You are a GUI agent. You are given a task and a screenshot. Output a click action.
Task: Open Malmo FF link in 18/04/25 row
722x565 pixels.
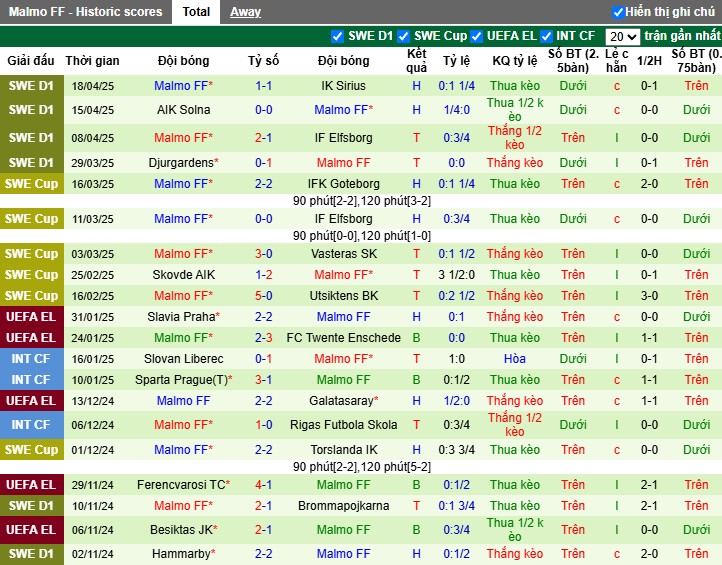click(183, 86)
